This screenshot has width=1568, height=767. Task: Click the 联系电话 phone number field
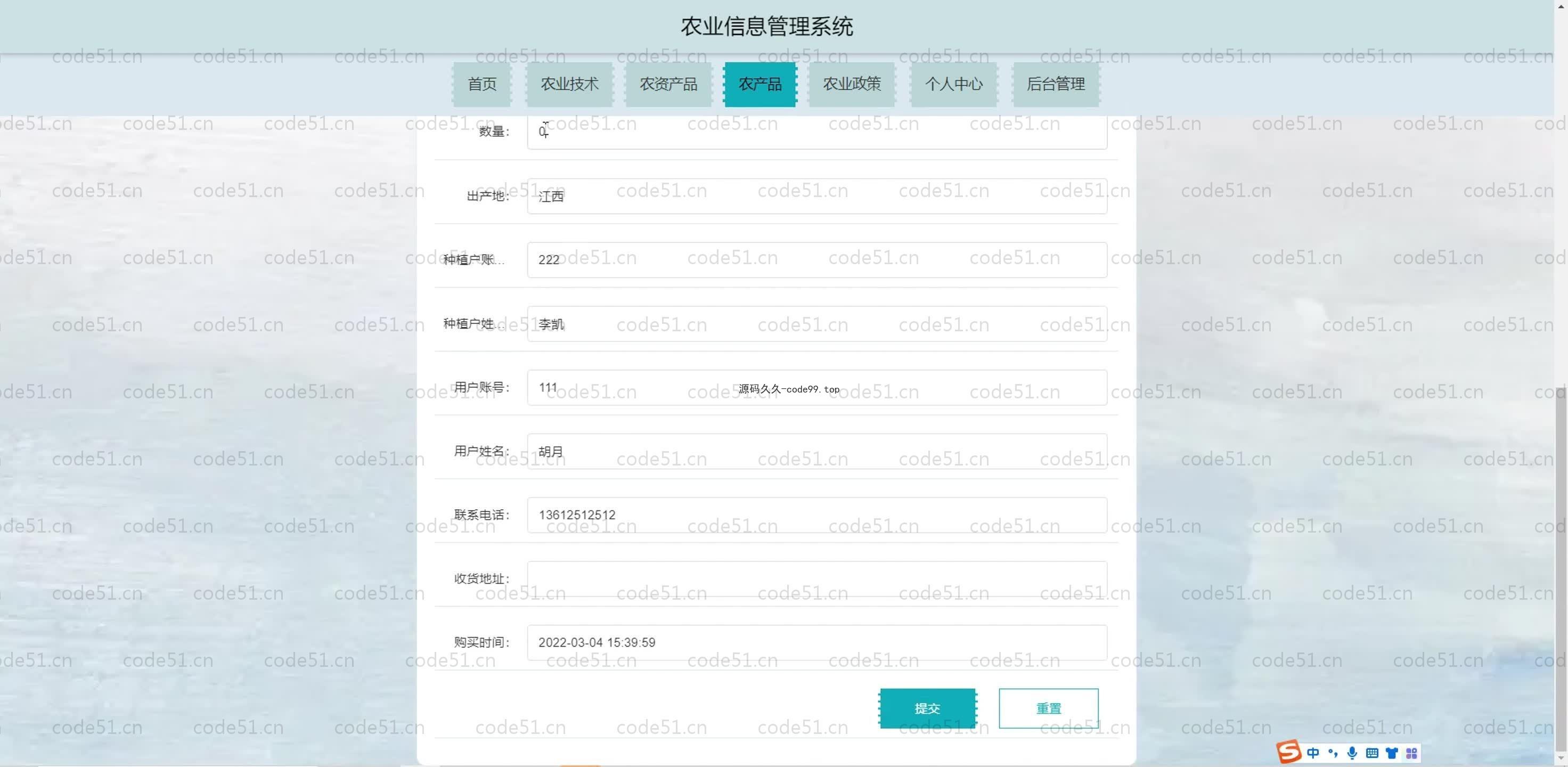click(x=817, y=515)
